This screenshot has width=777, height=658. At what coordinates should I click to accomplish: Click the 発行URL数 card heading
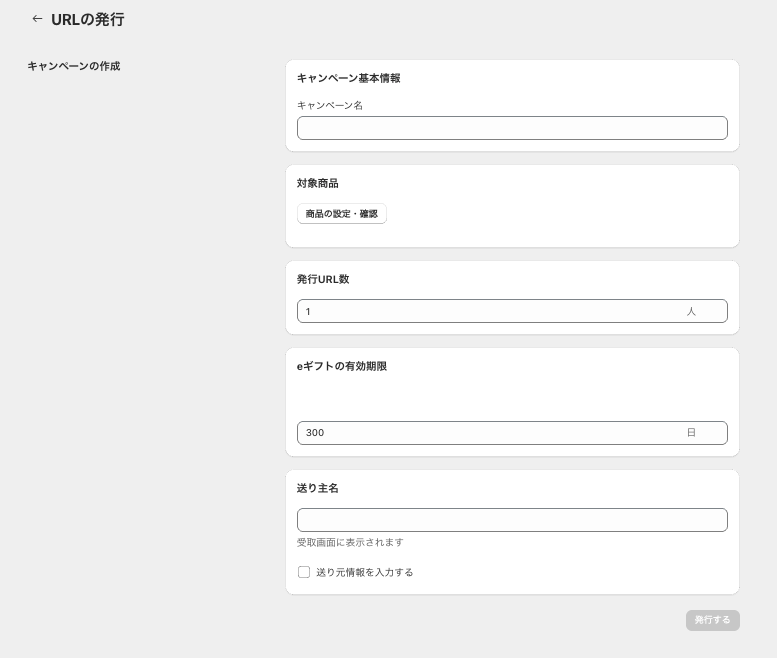point(323,279)
